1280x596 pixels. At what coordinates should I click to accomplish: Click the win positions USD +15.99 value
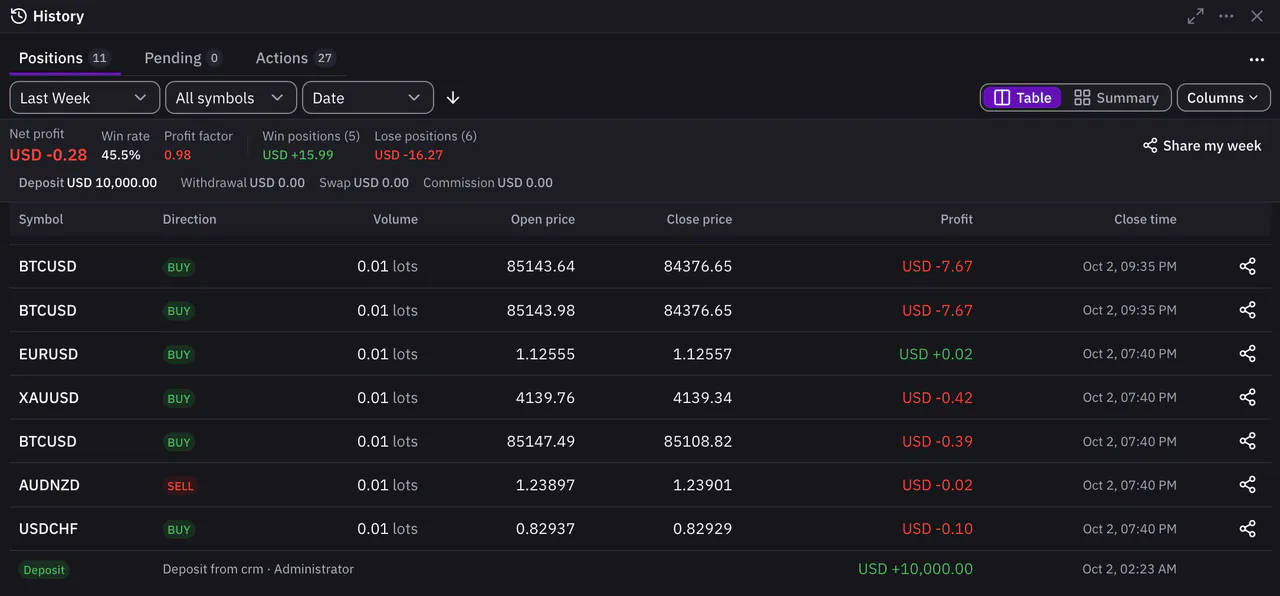pyautogui.click(x=298, y=155)
